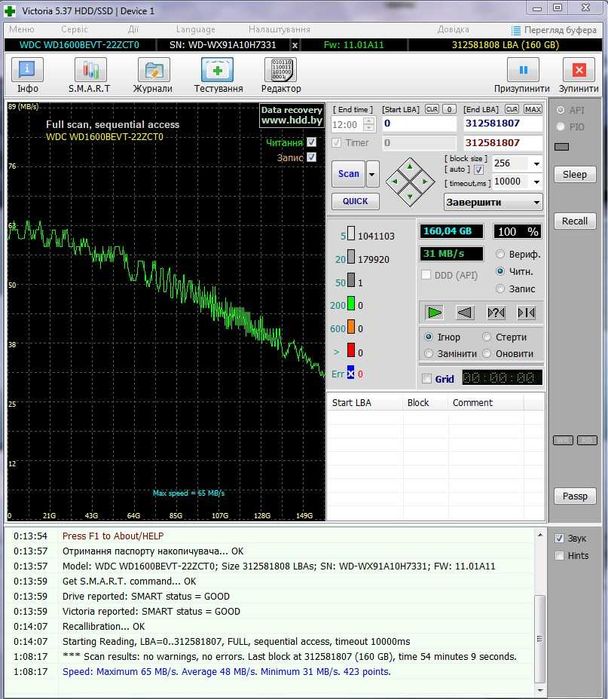Open the Сервіс menu

coord(73,30)
